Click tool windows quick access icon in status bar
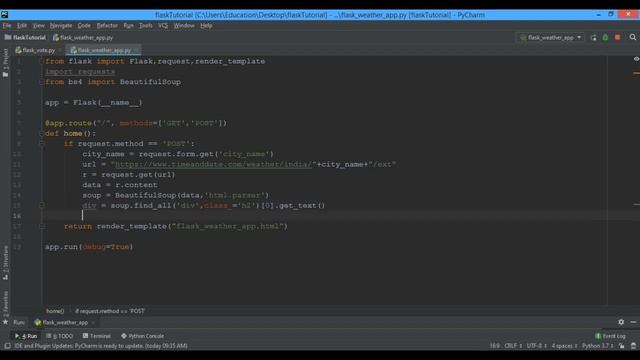This screenshot has width=640, height=360. [x=7, y=346]
